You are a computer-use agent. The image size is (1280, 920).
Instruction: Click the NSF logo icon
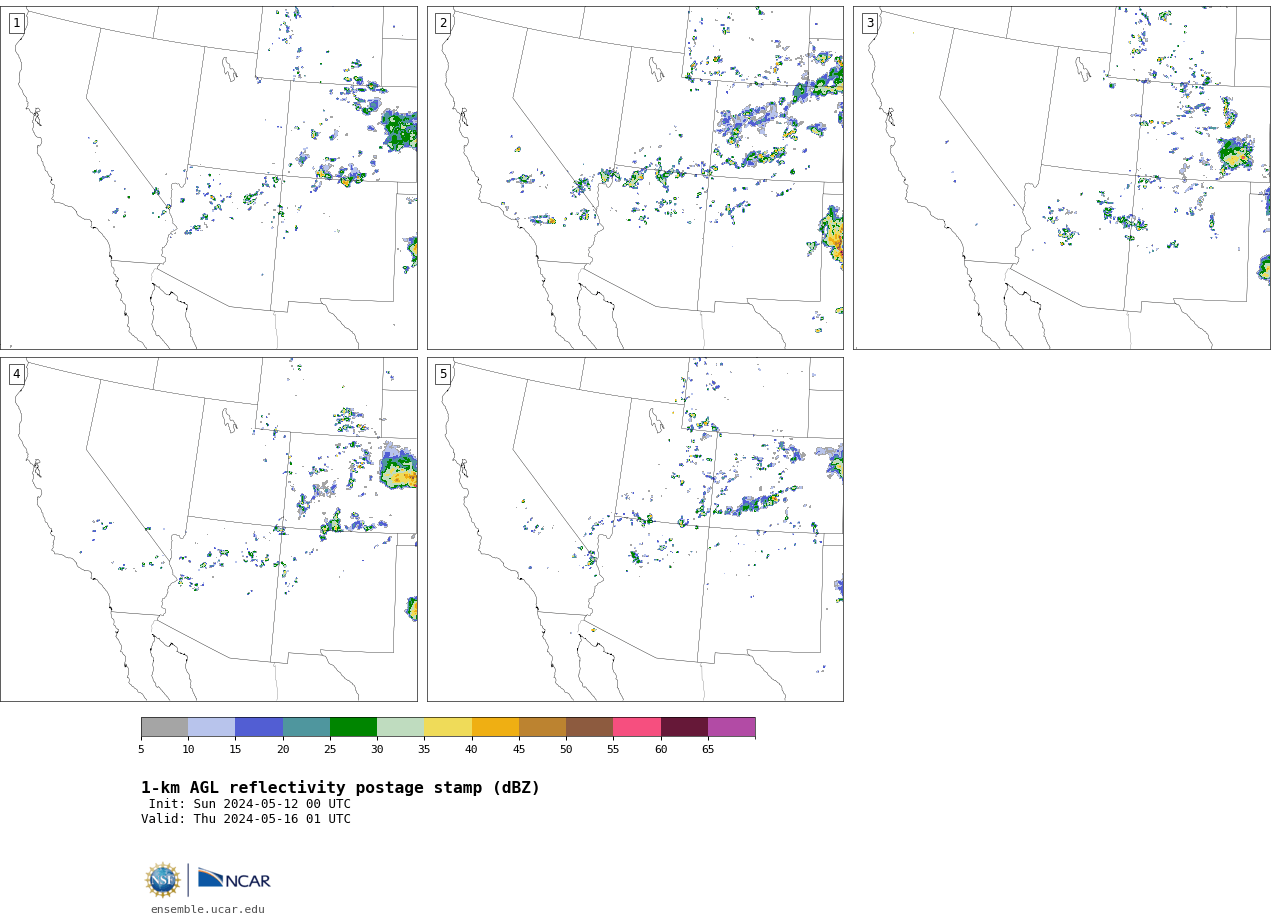pos(162,880)
